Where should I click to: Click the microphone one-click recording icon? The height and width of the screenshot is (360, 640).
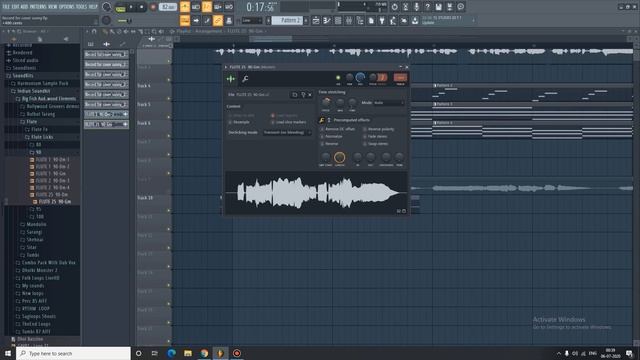[416, 7]
